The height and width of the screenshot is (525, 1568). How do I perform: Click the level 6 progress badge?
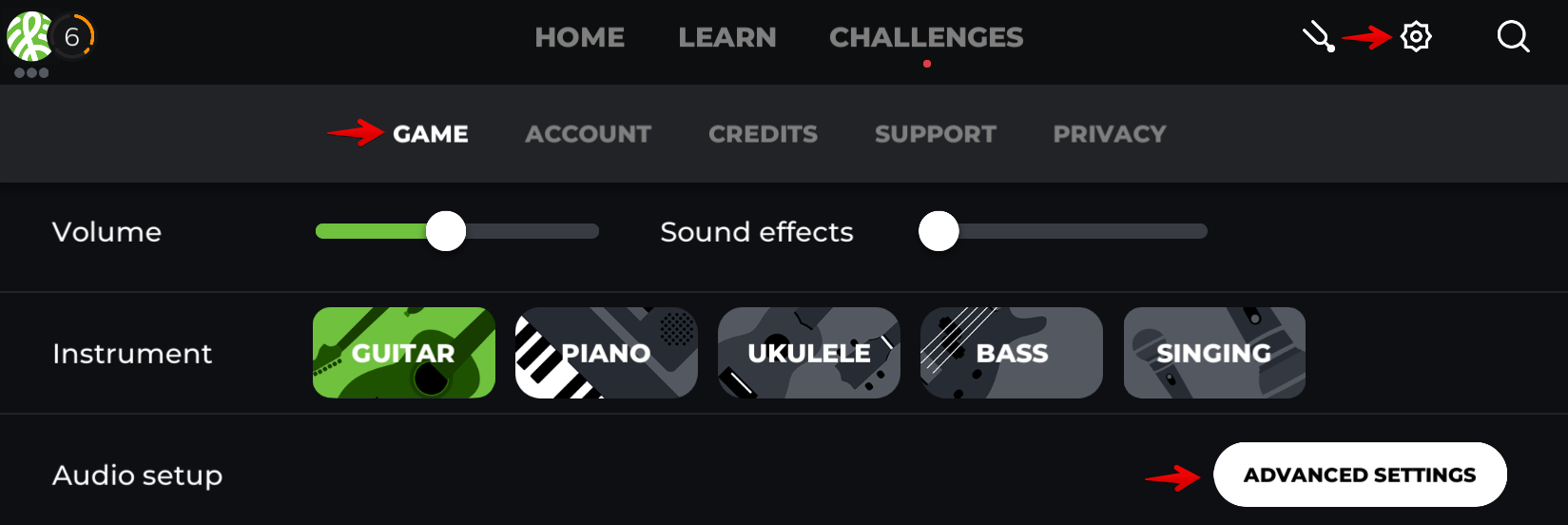72,37
